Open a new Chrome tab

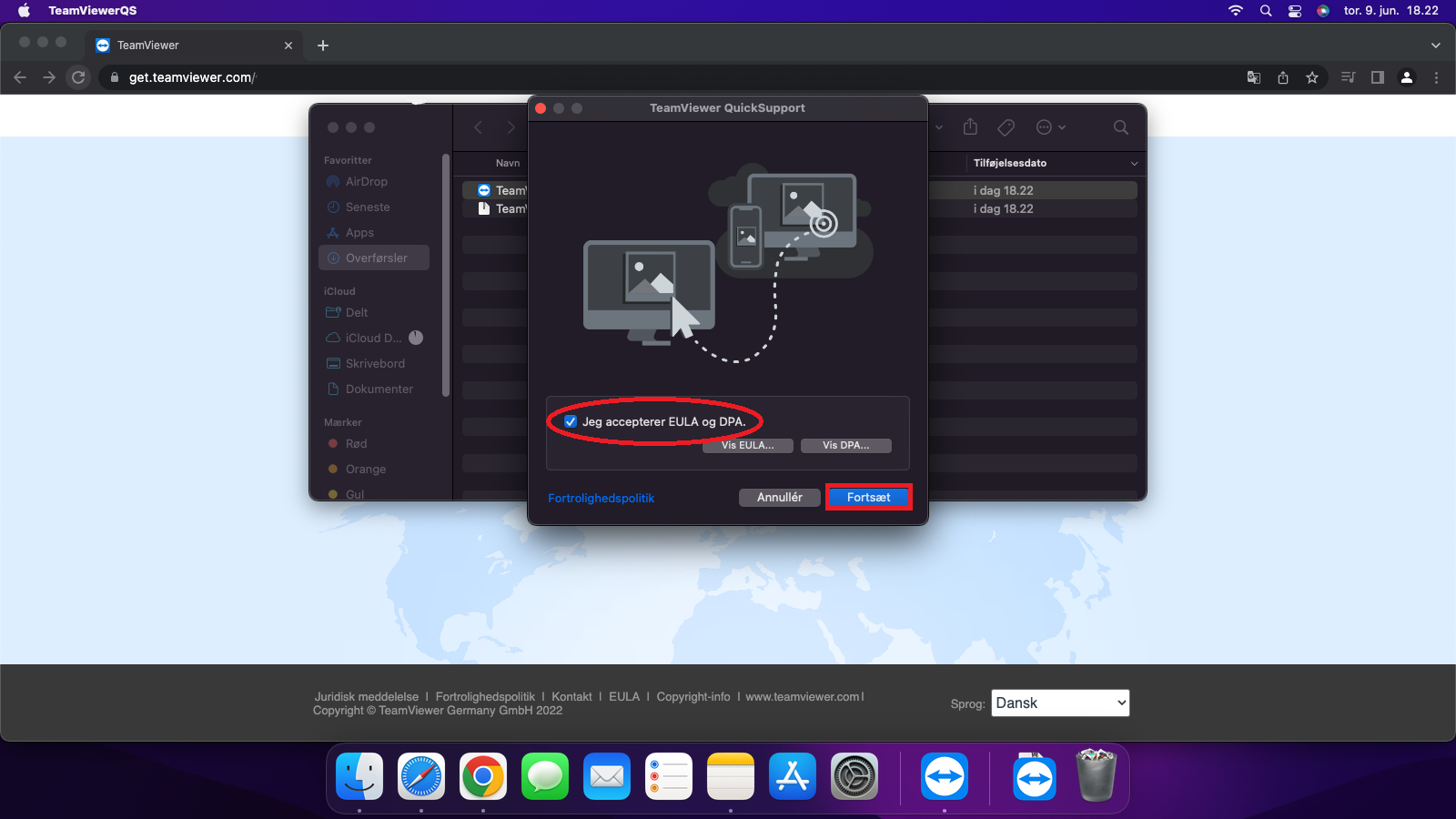coord(323,45)
